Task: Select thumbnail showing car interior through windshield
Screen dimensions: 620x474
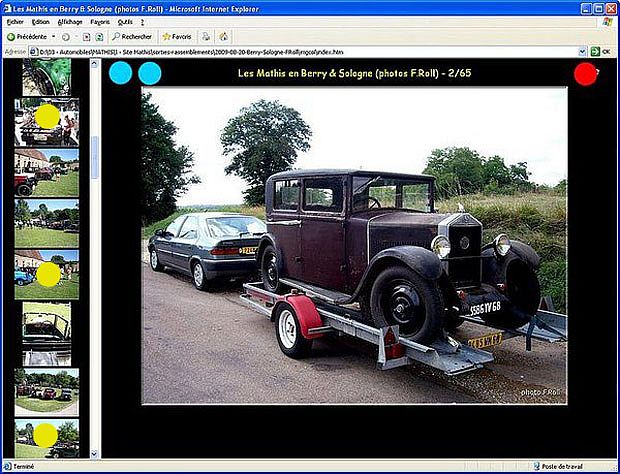Action: pyautogui.click(x=46, y=325)
